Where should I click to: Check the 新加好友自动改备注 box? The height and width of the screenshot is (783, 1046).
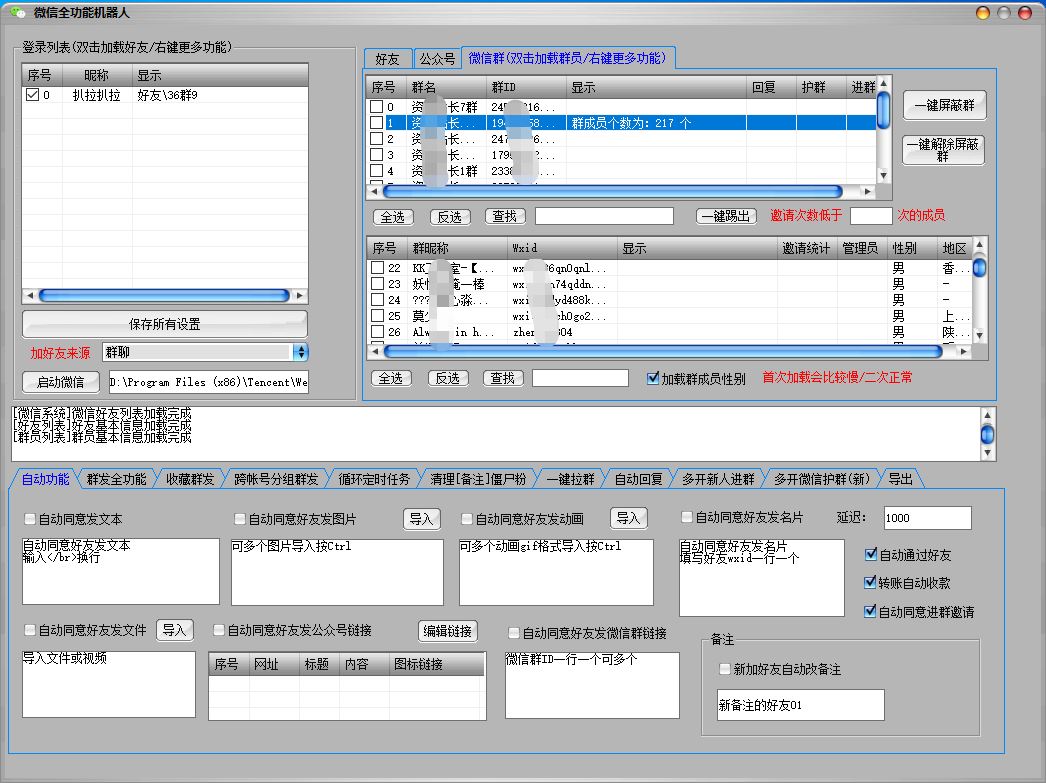tap(725, 669)
